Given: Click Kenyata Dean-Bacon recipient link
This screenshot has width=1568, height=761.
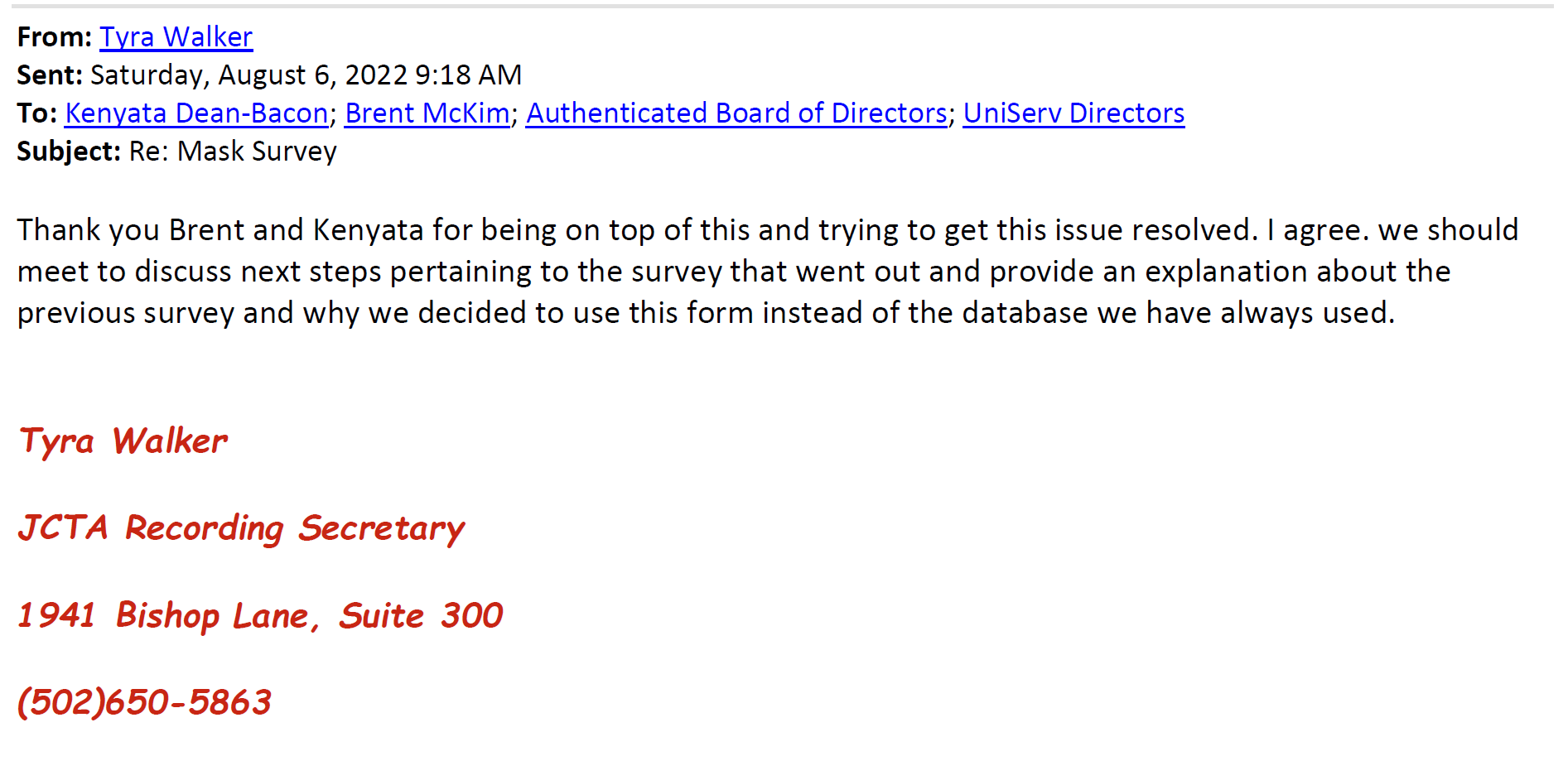Looking at the screenshot, I should (196, 113).
